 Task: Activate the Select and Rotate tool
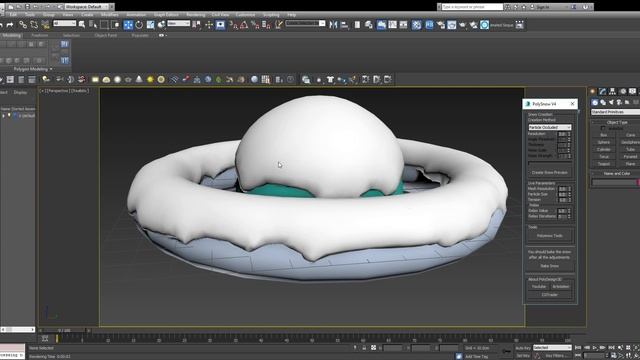point(139,25)
